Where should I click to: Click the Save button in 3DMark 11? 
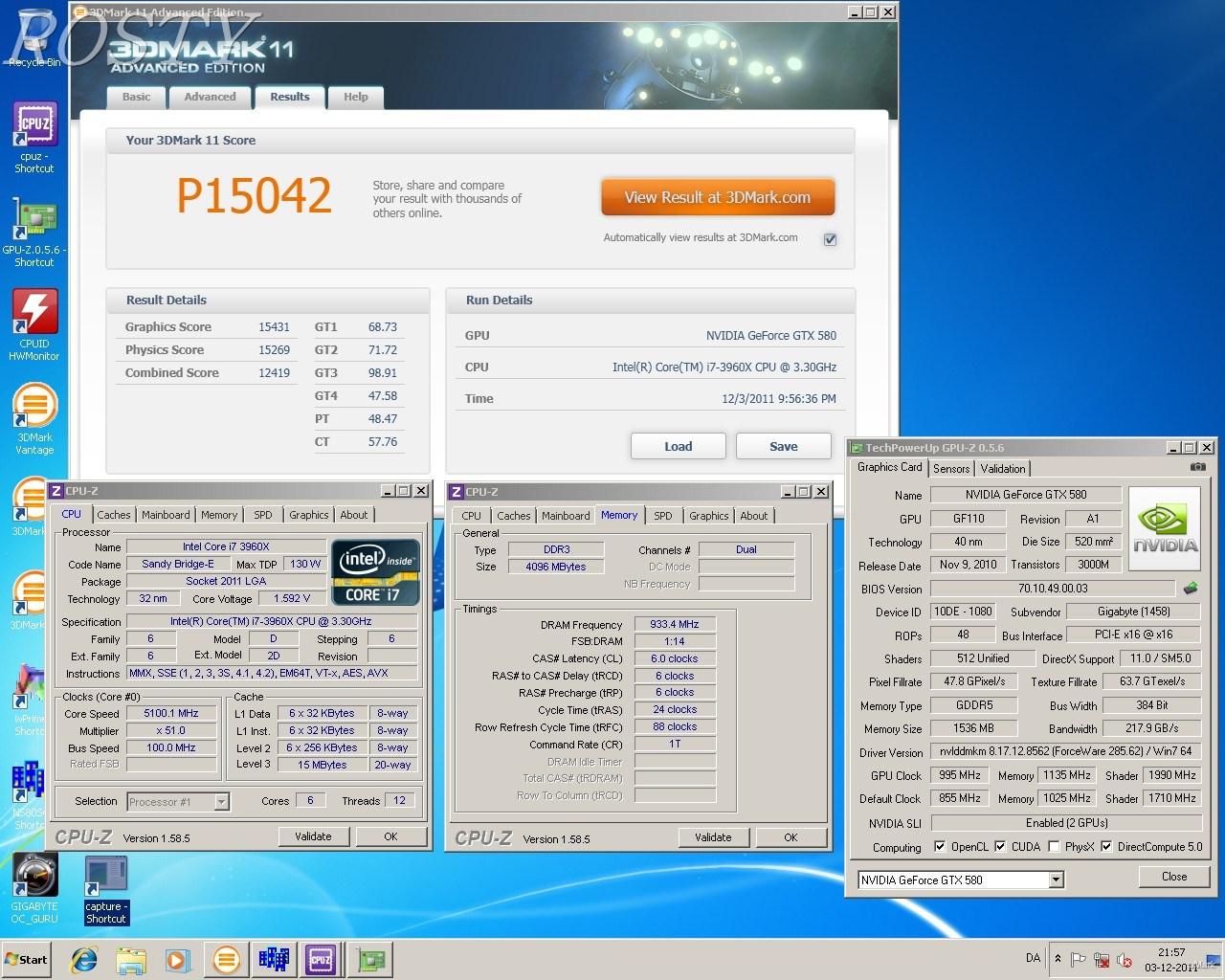pos(784,446)
